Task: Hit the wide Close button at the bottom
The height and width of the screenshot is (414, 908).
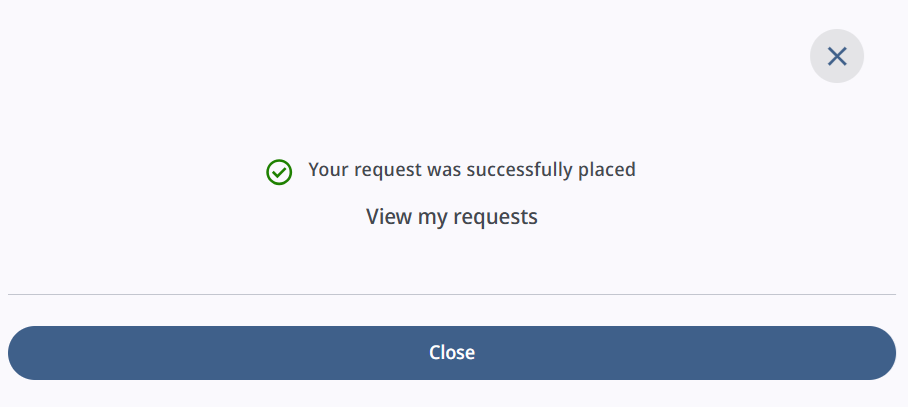Action: (x=452, y=353)
